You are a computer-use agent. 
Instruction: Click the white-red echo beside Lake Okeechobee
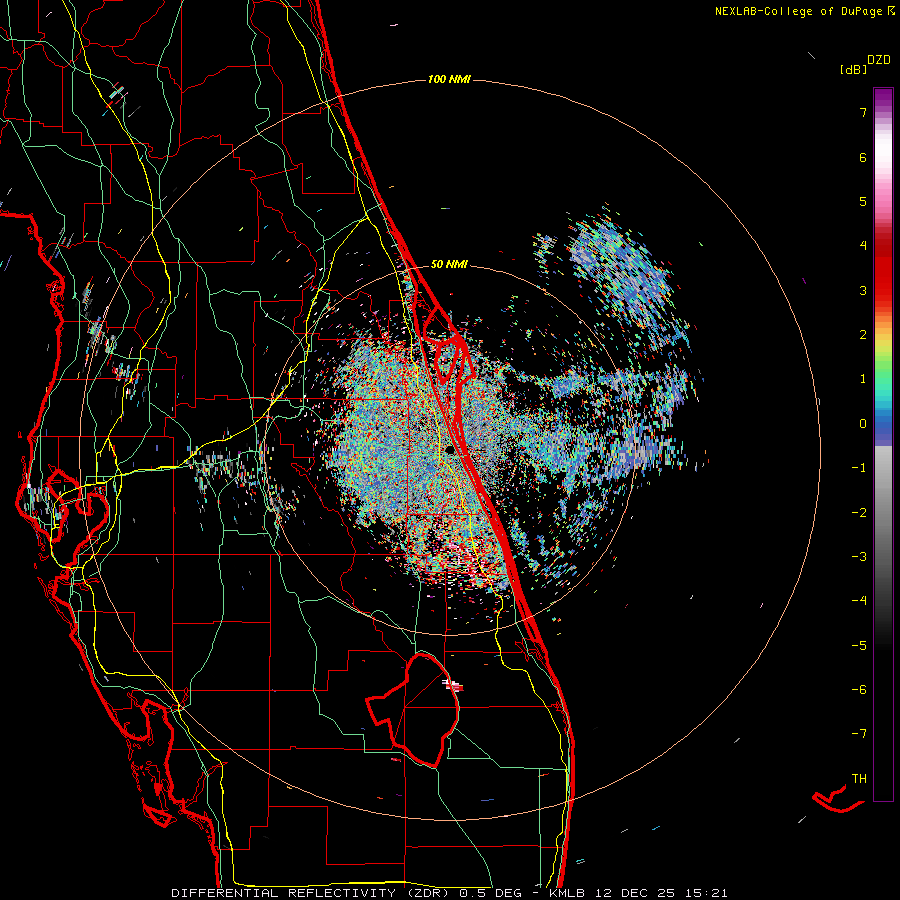click(x=452, y=684)
